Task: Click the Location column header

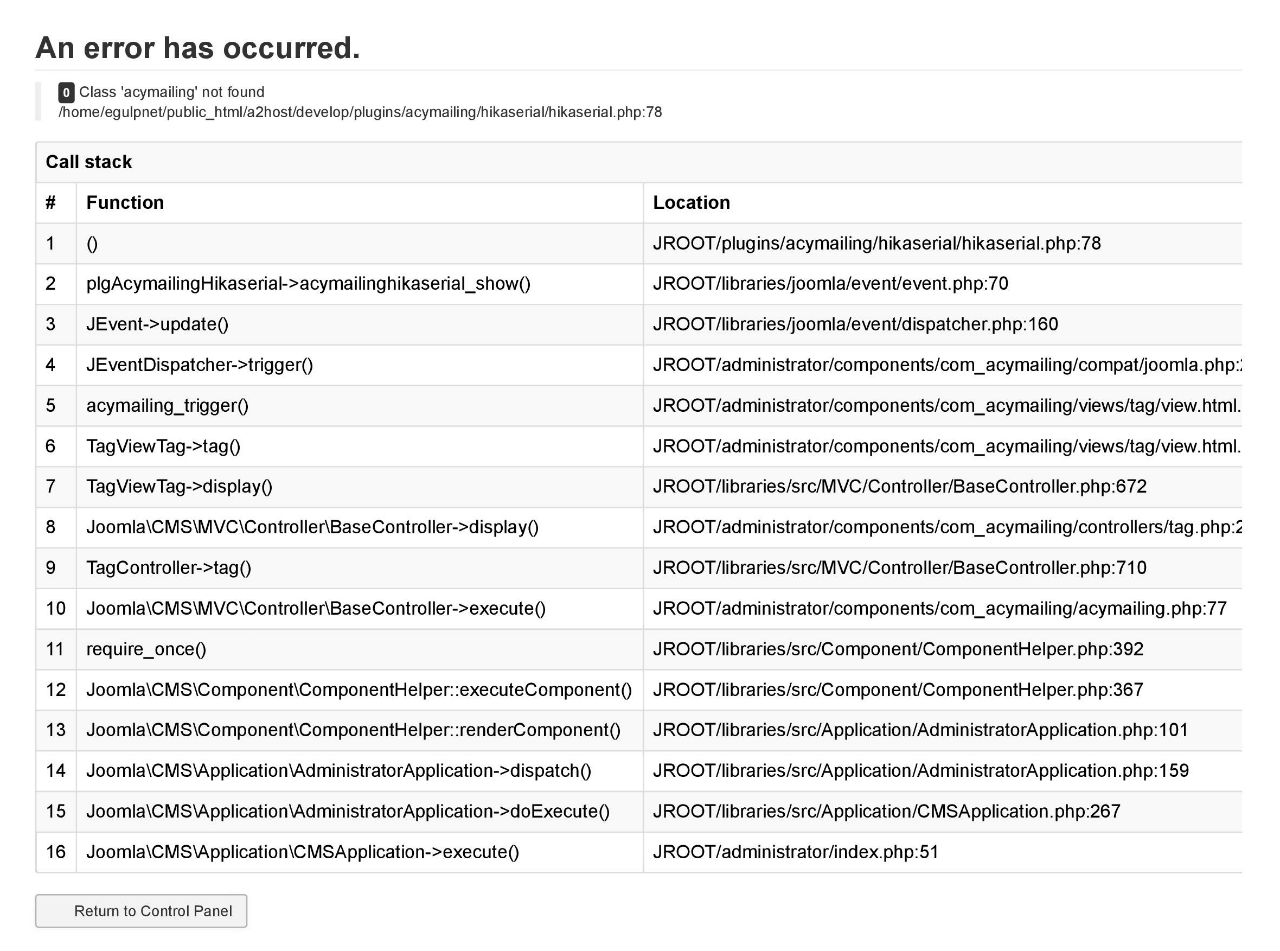Action: (691, 203)
